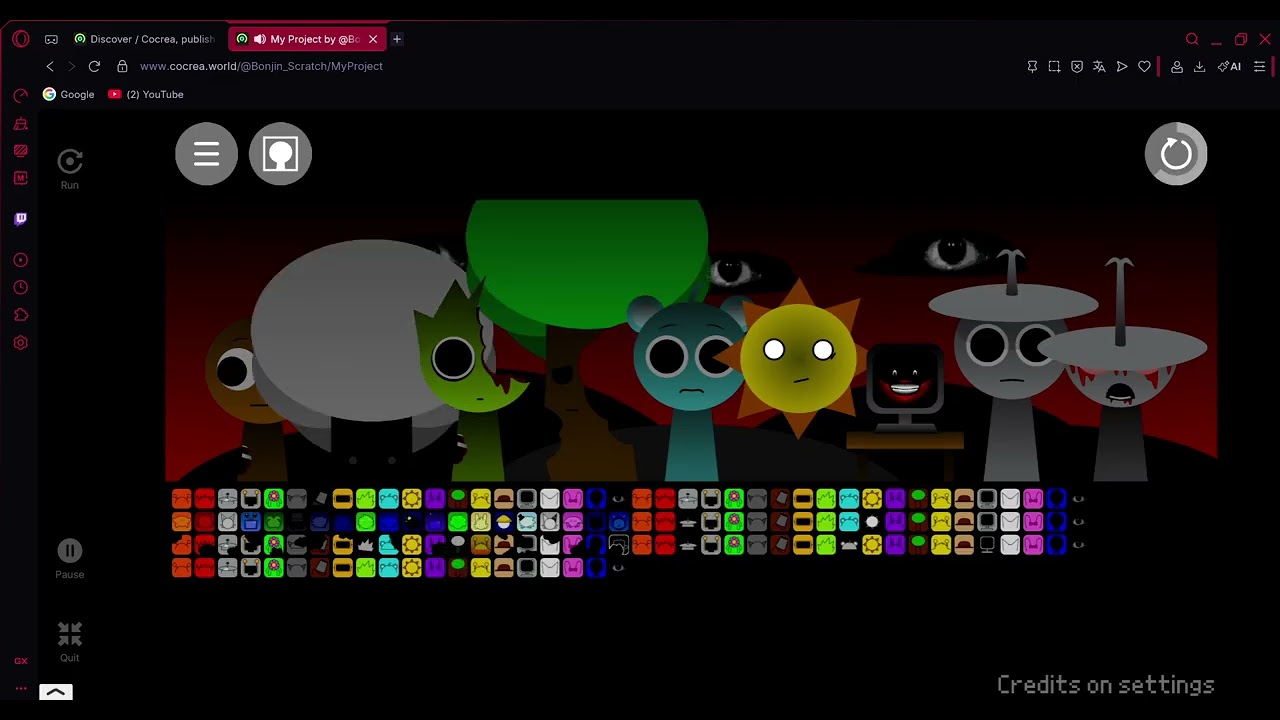The image size is (1280, 720).
Task: Click the character silhouette gallery button
Action: coord(280,154)
